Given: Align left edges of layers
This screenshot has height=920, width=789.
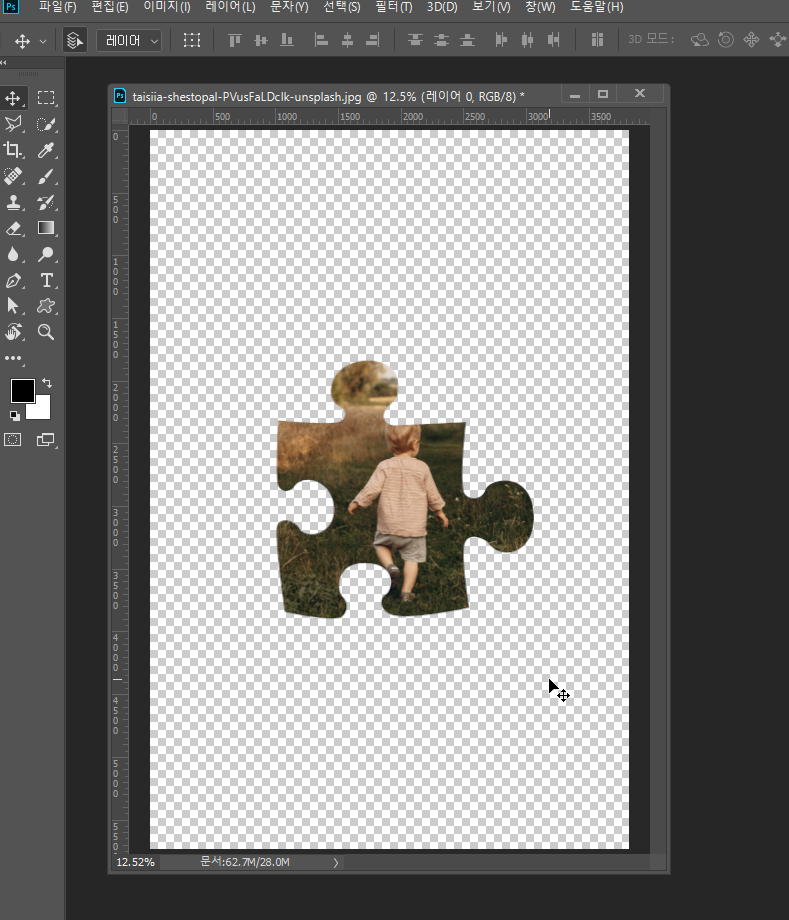Looking at the screenshot, I should pyautogui.click(x=321, y=40).
